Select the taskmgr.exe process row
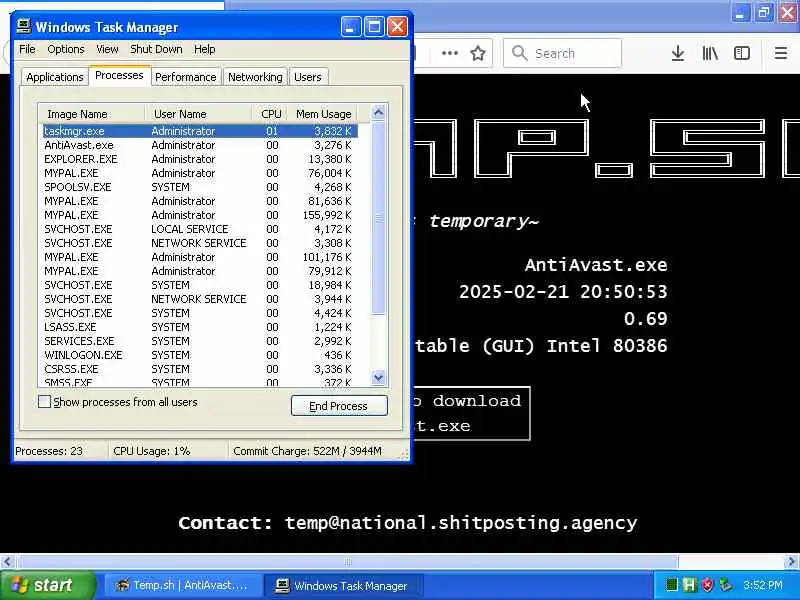Viewport: 800px width, 600px height. pos(200,131)
